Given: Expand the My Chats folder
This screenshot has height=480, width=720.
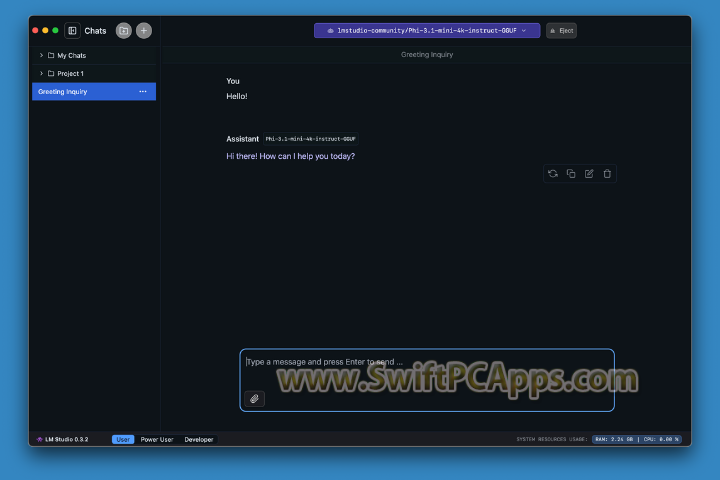Looking at the screenshot, I should (41, 56).
